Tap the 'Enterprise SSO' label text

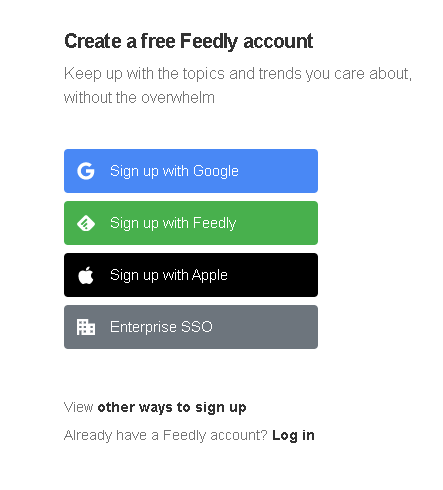161,327
